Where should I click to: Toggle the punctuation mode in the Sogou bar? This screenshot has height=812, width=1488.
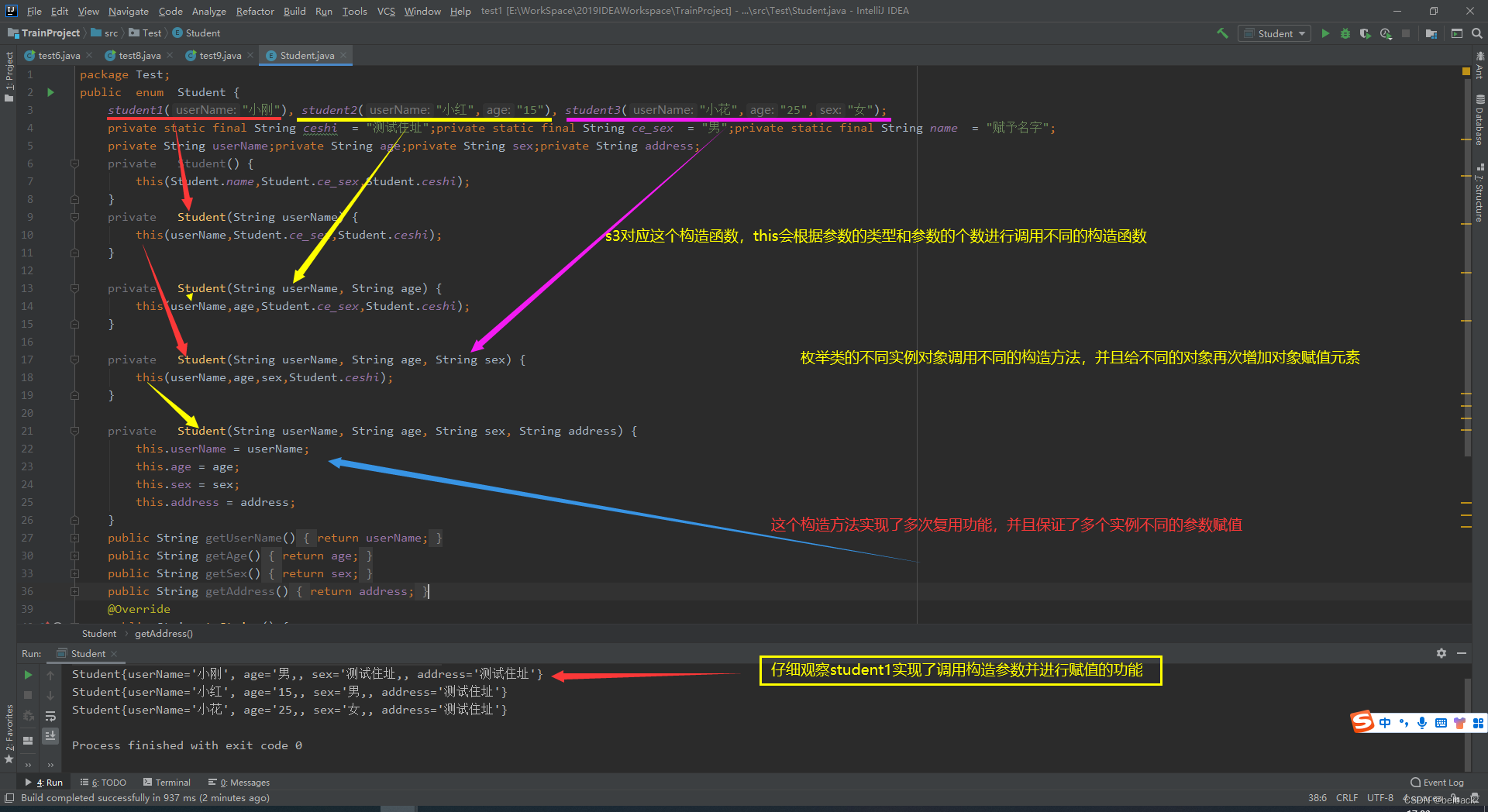coord(1404,723)
